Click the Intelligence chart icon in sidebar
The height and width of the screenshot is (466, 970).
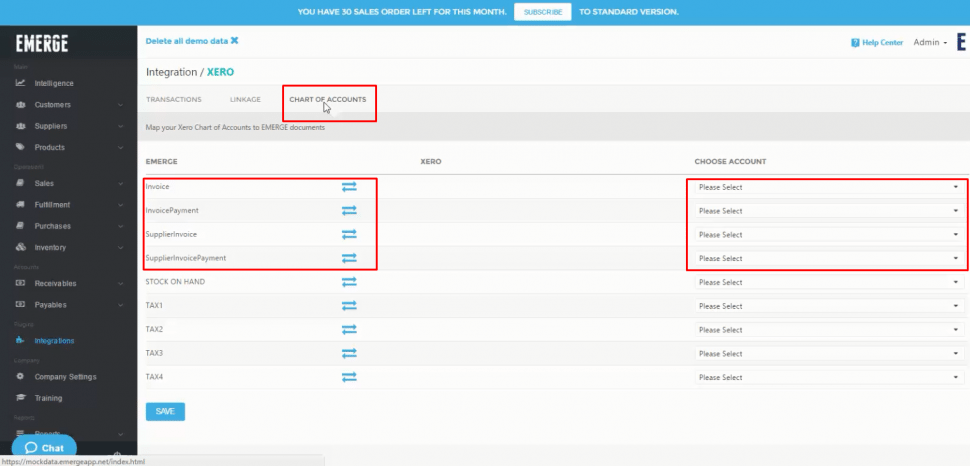point(20,83)
